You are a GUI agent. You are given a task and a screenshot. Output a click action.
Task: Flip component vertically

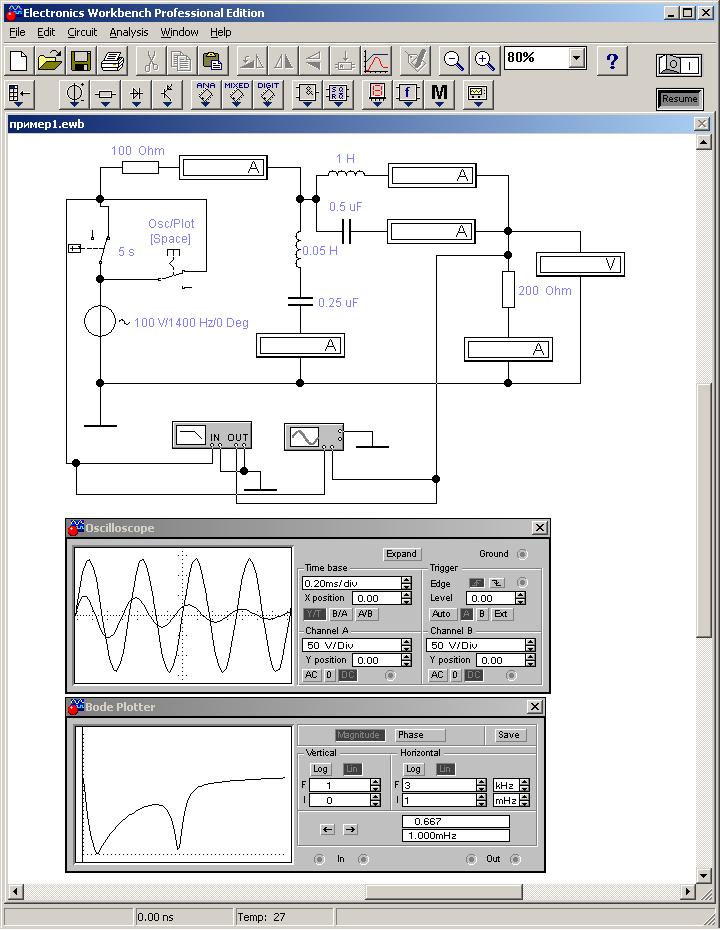tap(313, 61)
